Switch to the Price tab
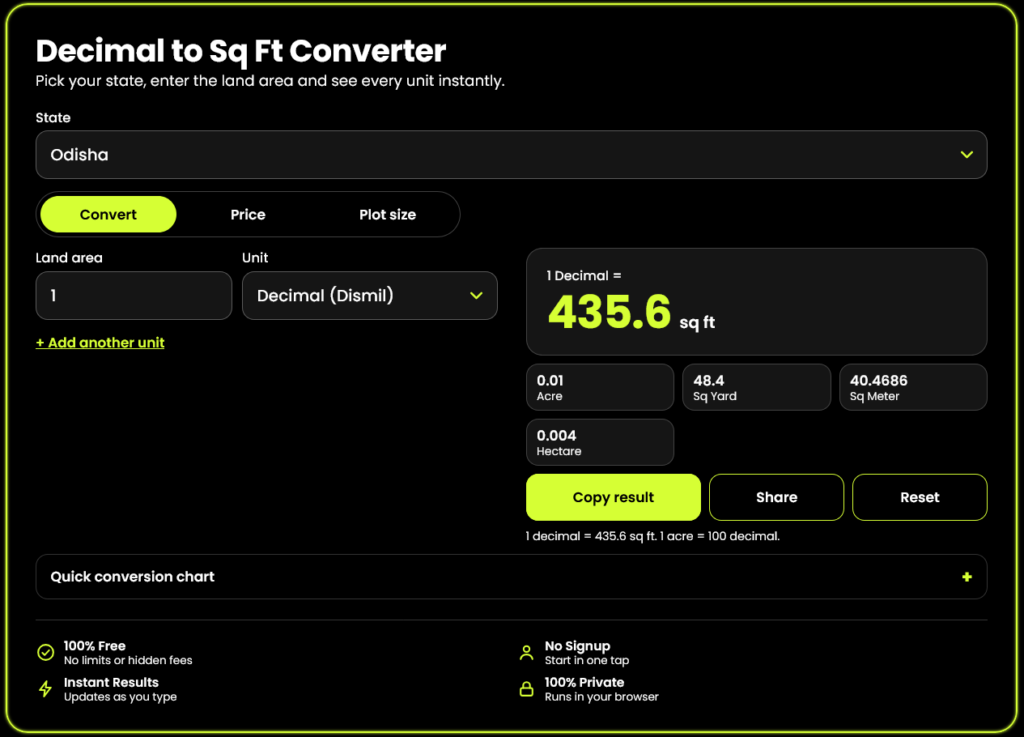1024x737 pixels. click(248, 214)
